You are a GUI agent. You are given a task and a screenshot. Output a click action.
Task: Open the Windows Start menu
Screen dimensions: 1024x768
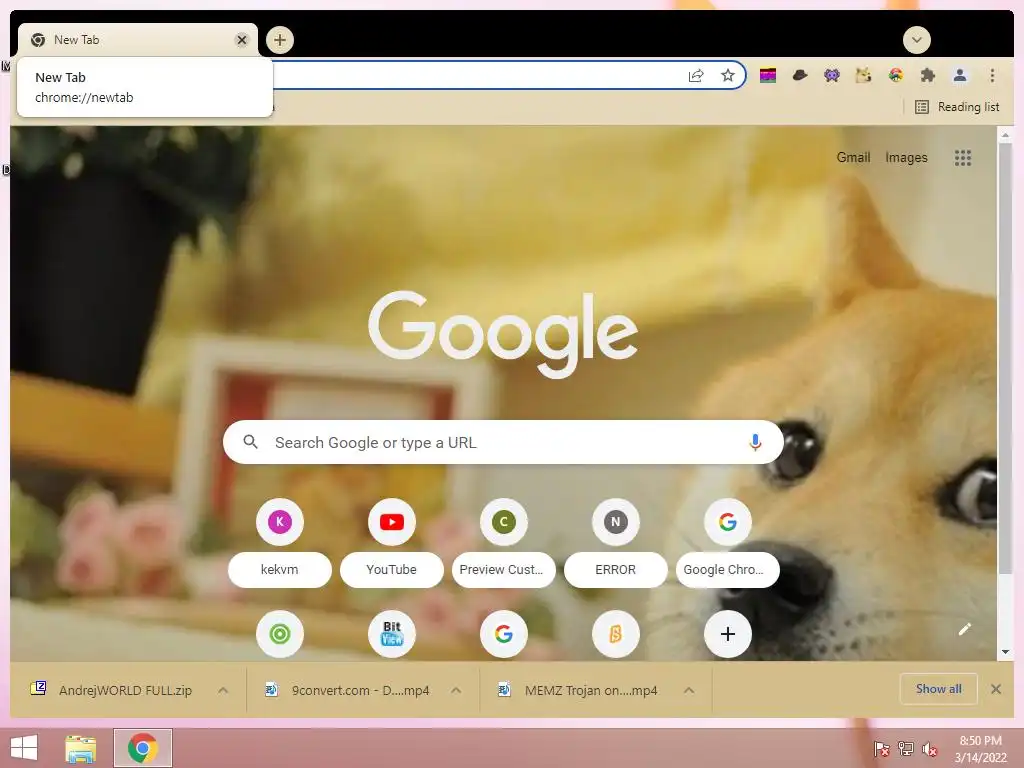point(24,748)
